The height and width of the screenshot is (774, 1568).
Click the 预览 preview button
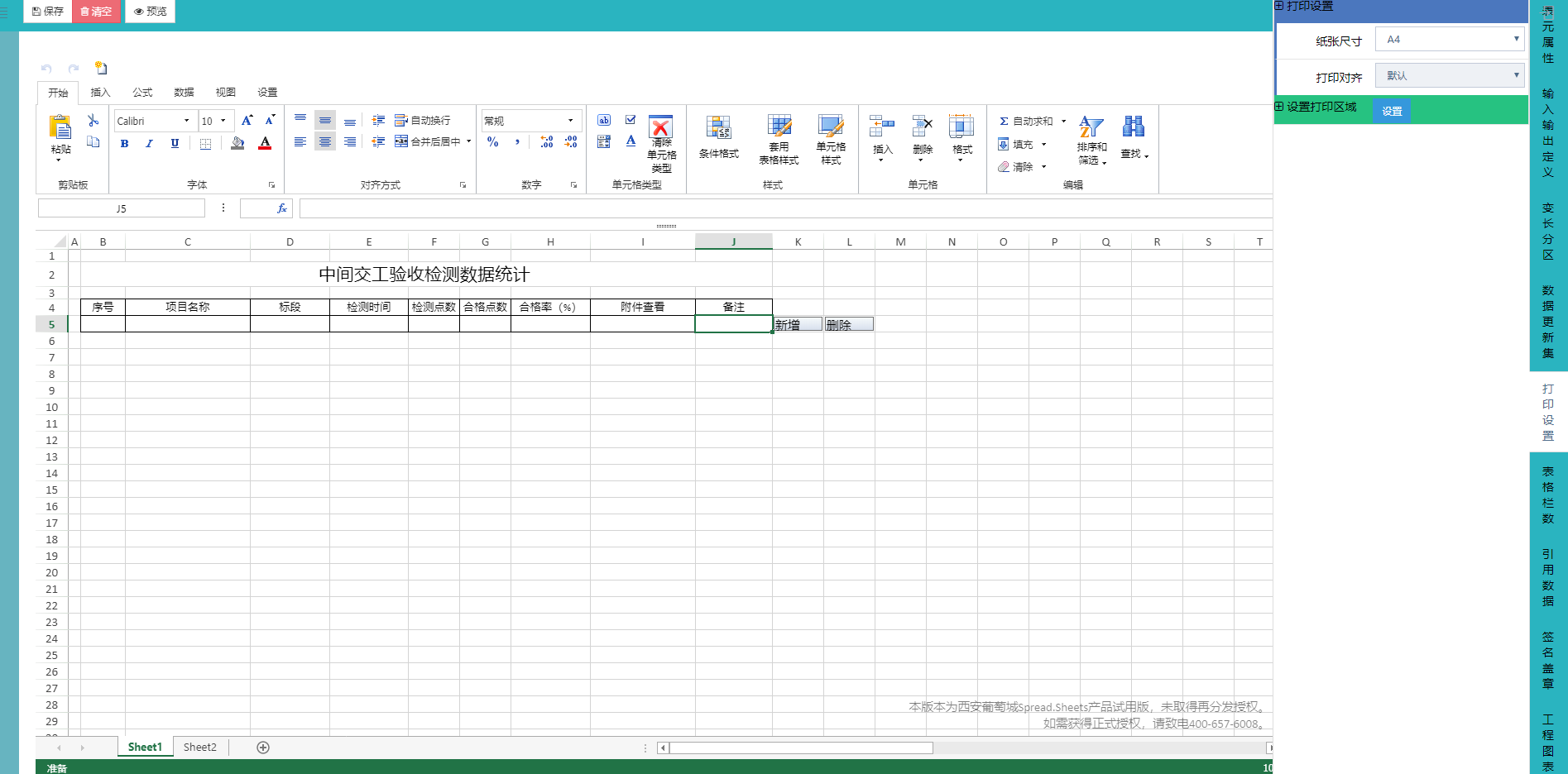point(151,12)
